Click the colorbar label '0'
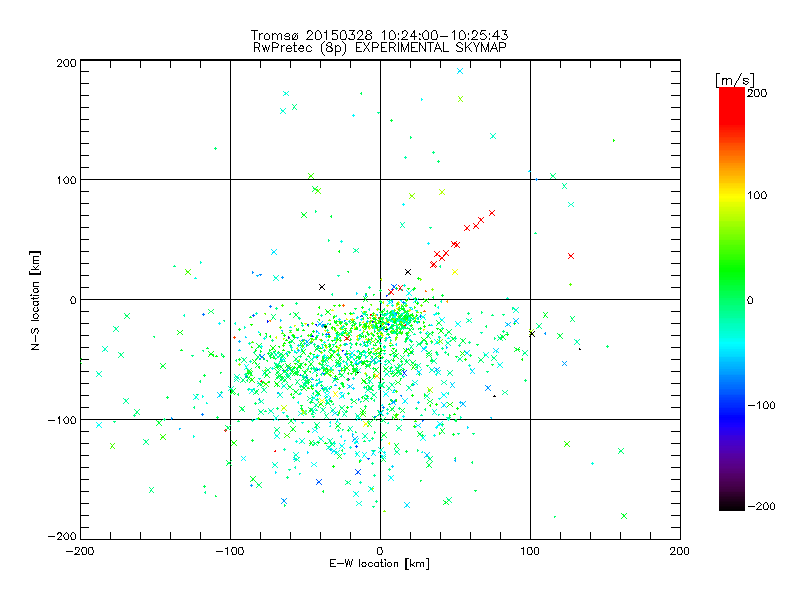Image resolution: width=800 pixels, height=600 pixels. point(750,301)
